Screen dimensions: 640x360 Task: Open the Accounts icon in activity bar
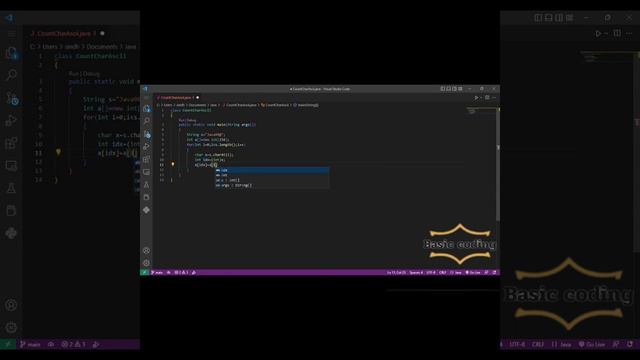[147, 251]
